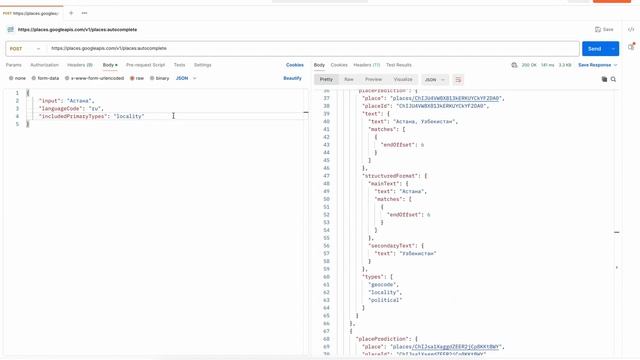The width and height of the screenshot is (640, 360).
Task: Open the places link on line 69
Action: (x=456, y=347)
